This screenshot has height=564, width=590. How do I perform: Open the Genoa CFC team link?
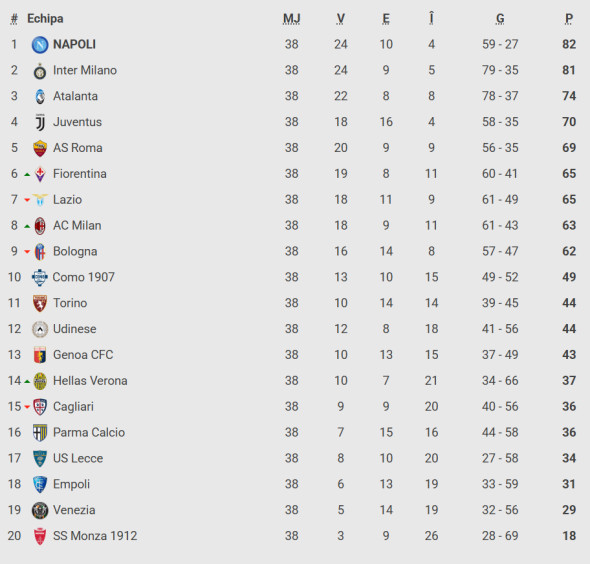(x=83, y=355)
